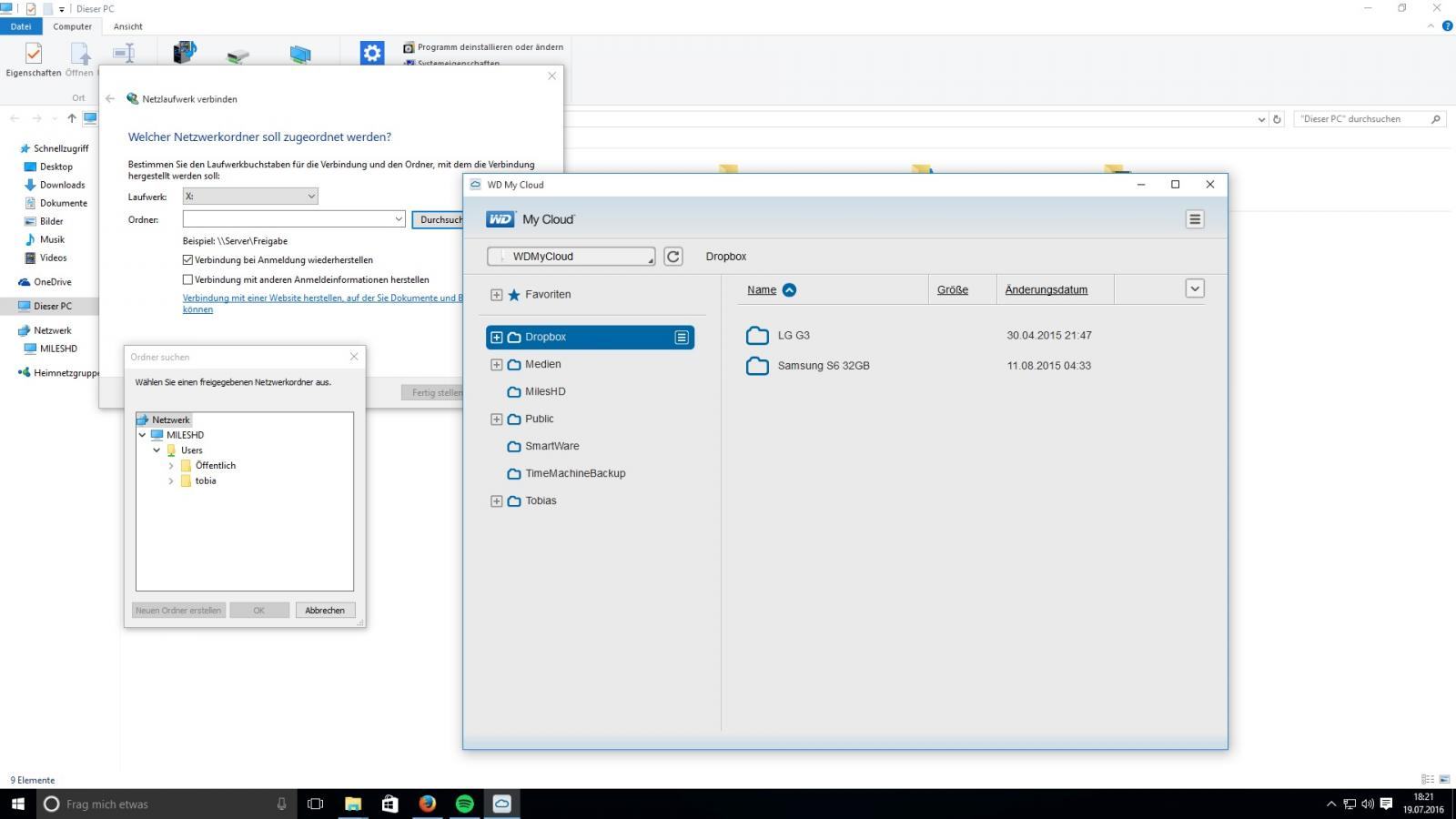Collapse the Users node in Ordner suchen
The height and width of the screenshot is (819, 1456).
click(x=157, y=450)
